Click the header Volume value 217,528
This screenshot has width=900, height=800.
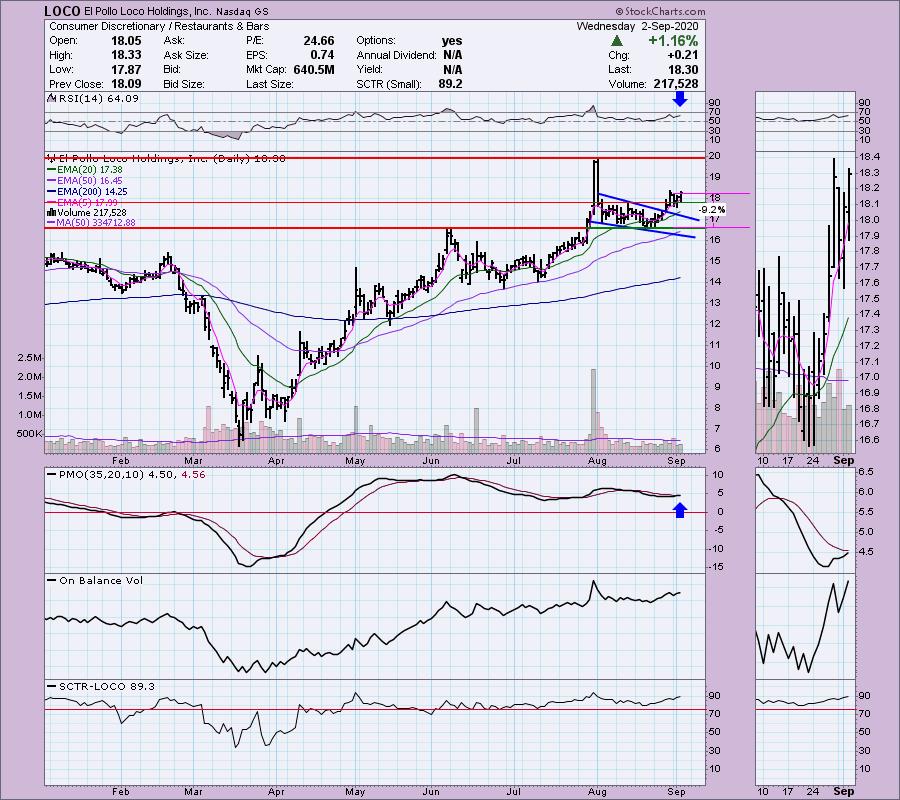(x=676, y=84)
